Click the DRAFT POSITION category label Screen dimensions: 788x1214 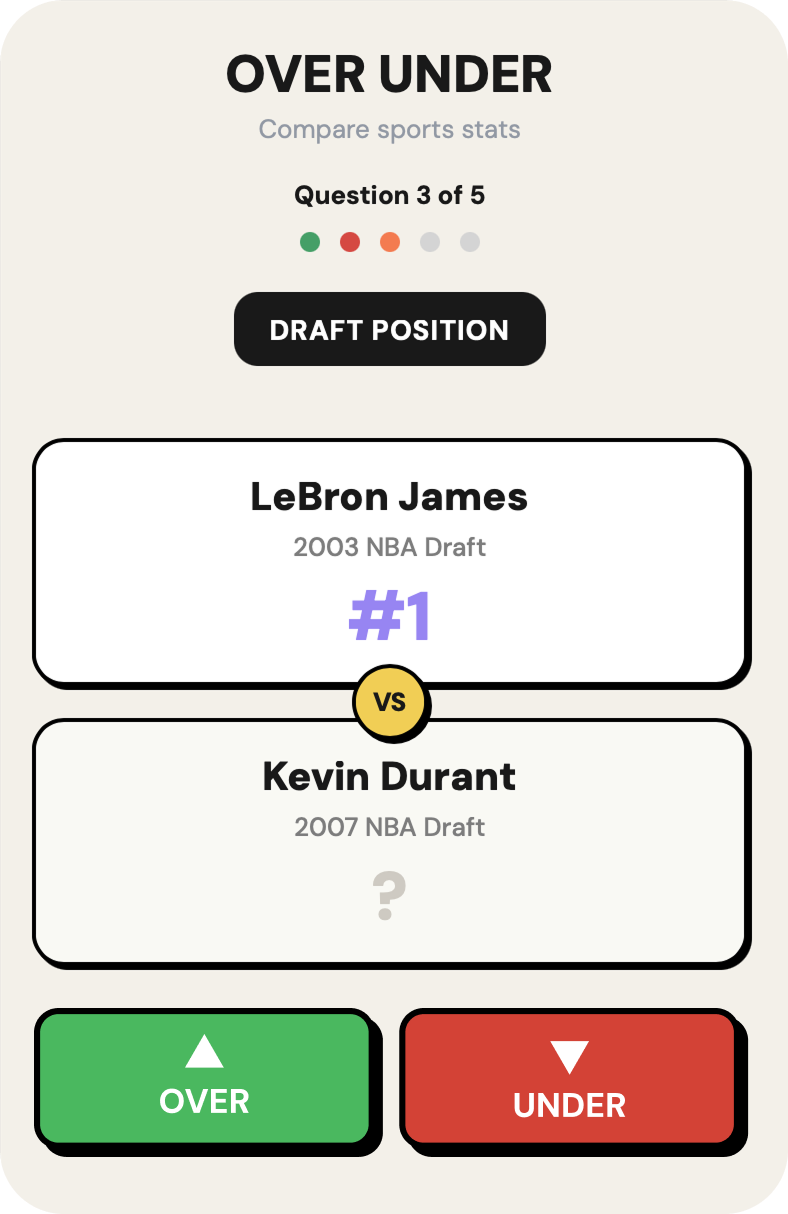[390, 329]
